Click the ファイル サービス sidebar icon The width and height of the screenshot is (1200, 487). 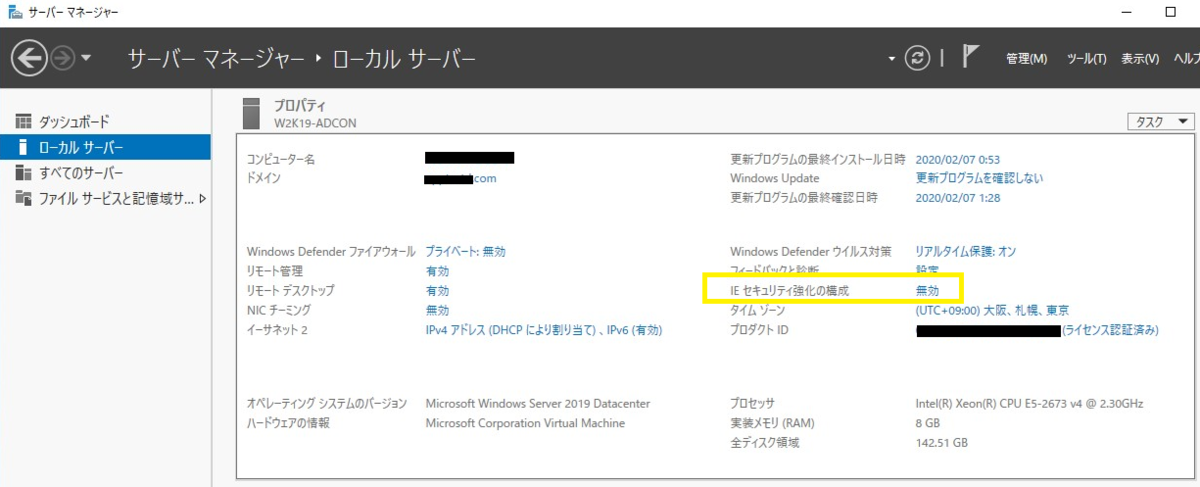[24, 198]
